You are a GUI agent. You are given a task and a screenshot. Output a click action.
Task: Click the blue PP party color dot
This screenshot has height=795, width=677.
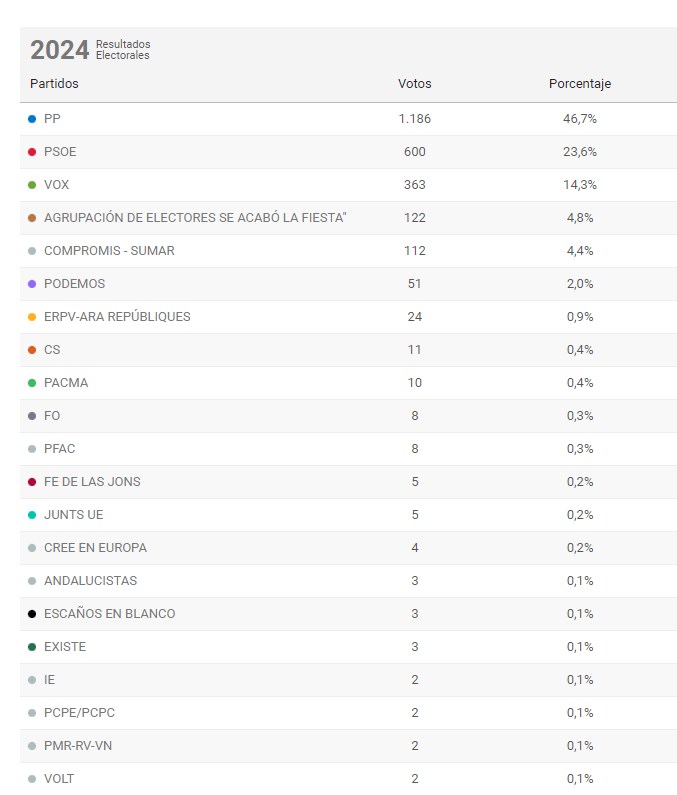(32, 119)
